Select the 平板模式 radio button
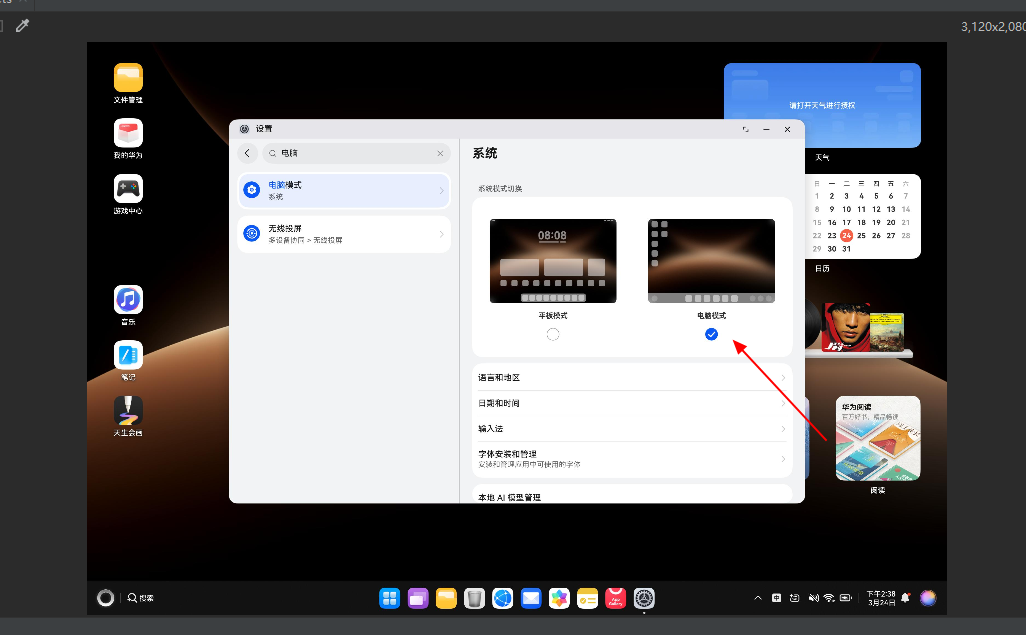The image size is (1026, 635). [553, 335]
